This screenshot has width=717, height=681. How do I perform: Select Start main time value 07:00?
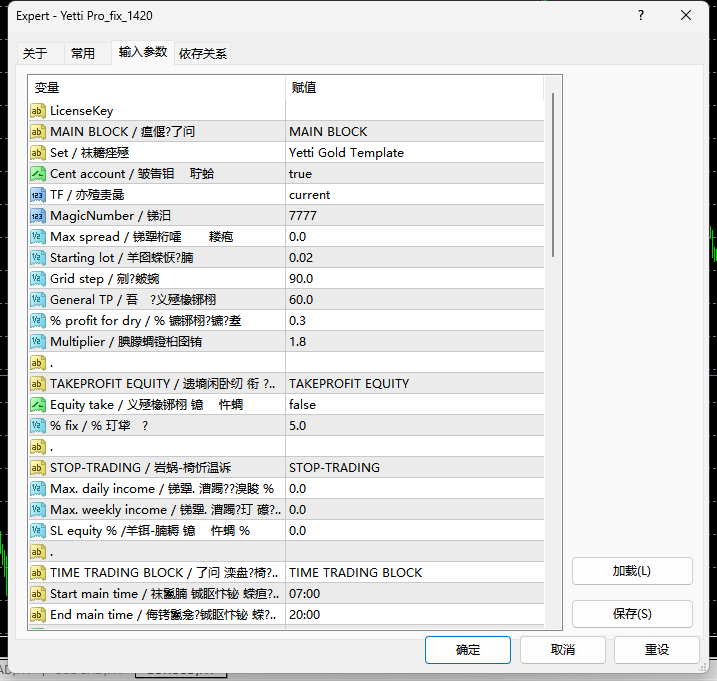415,594
